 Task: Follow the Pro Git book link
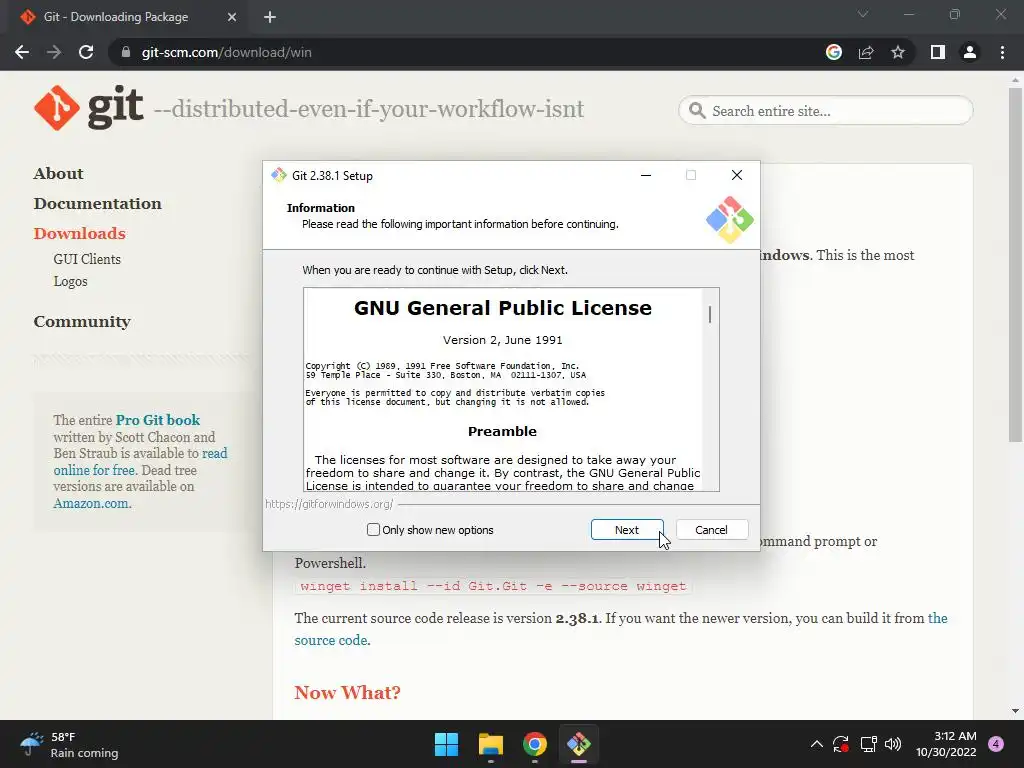click(158, 420)
